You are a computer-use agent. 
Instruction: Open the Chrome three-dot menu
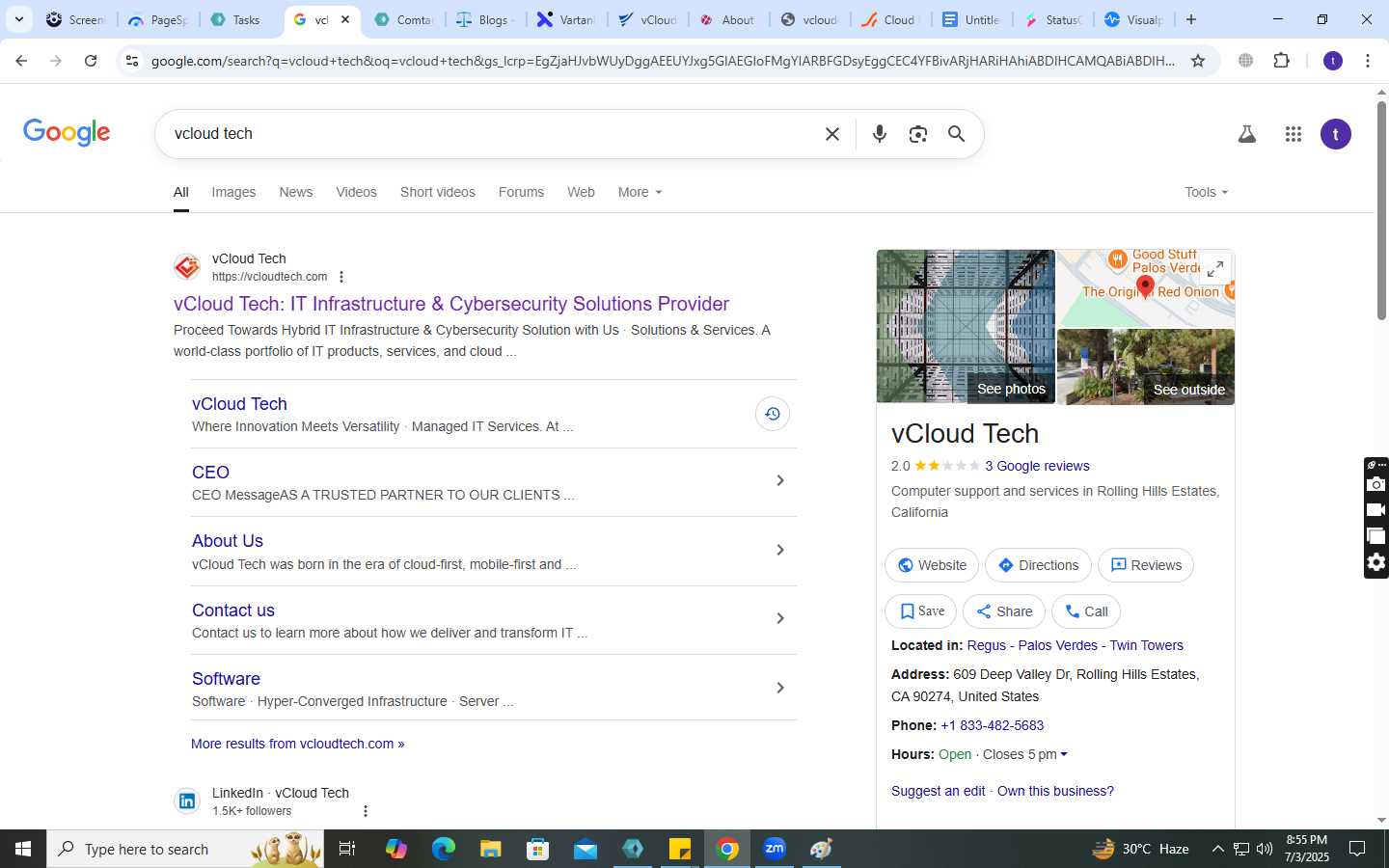pos(1368,61)
